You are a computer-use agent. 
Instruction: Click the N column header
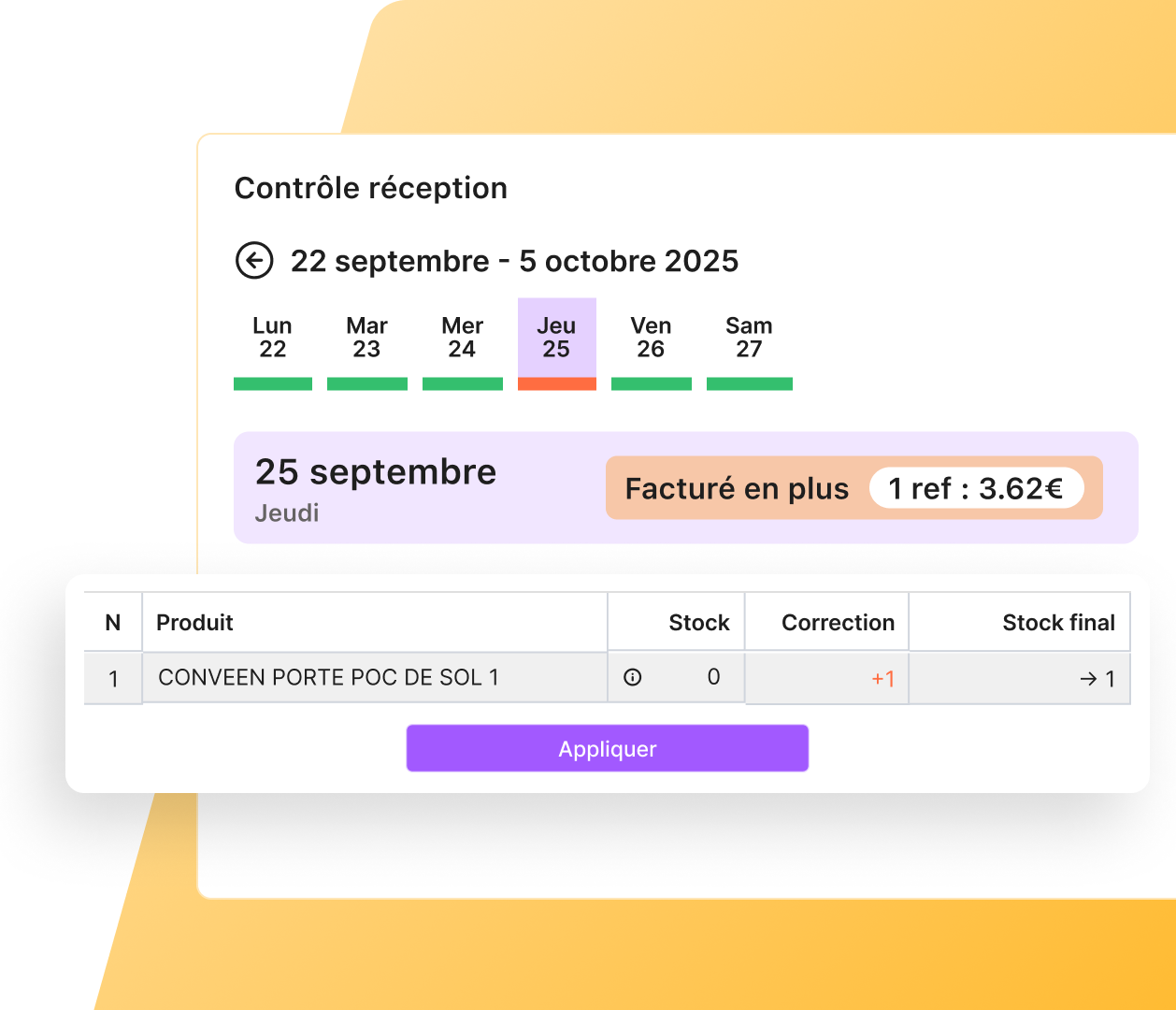point(113,623)
